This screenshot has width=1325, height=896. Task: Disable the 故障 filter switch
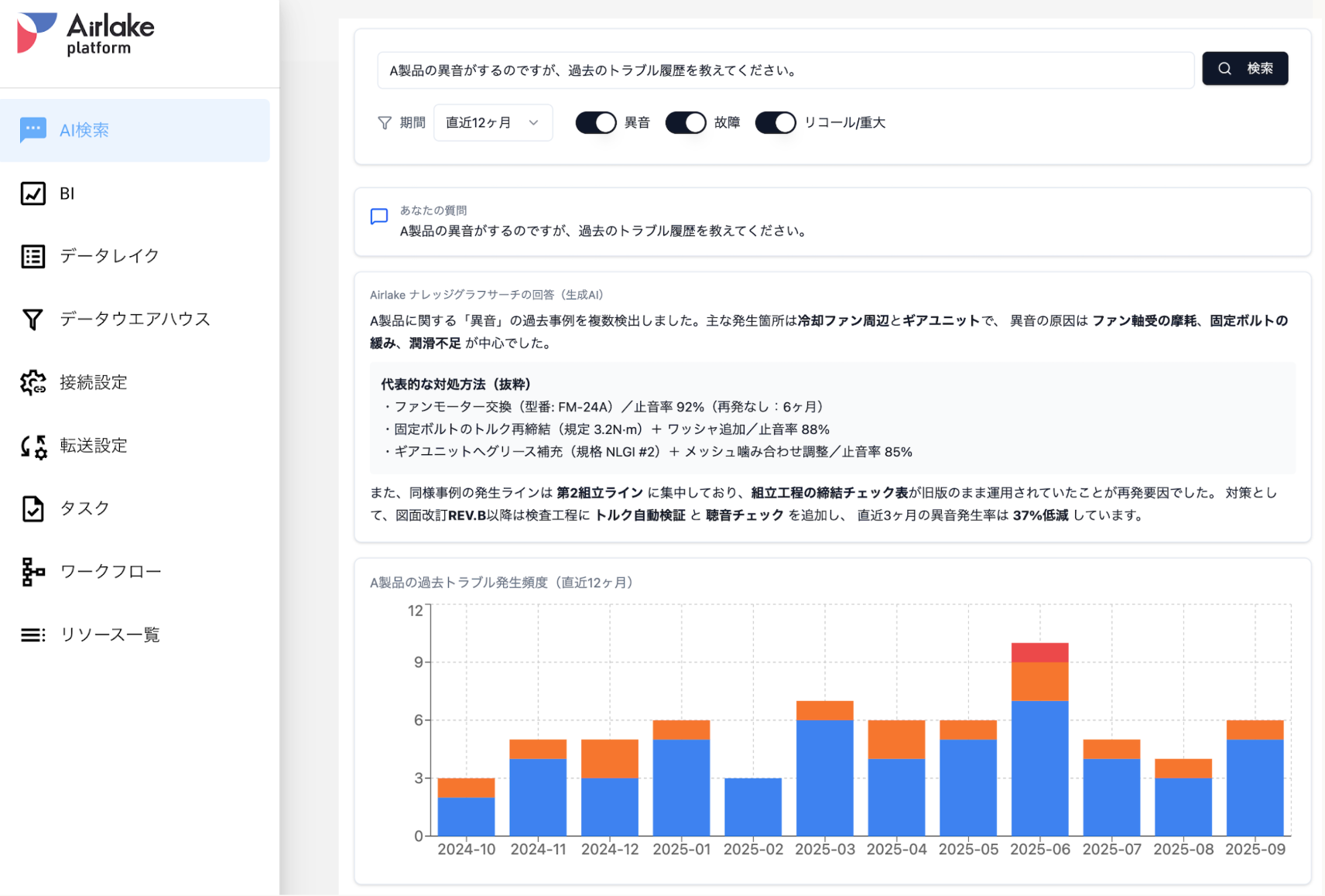pos(686,122)
